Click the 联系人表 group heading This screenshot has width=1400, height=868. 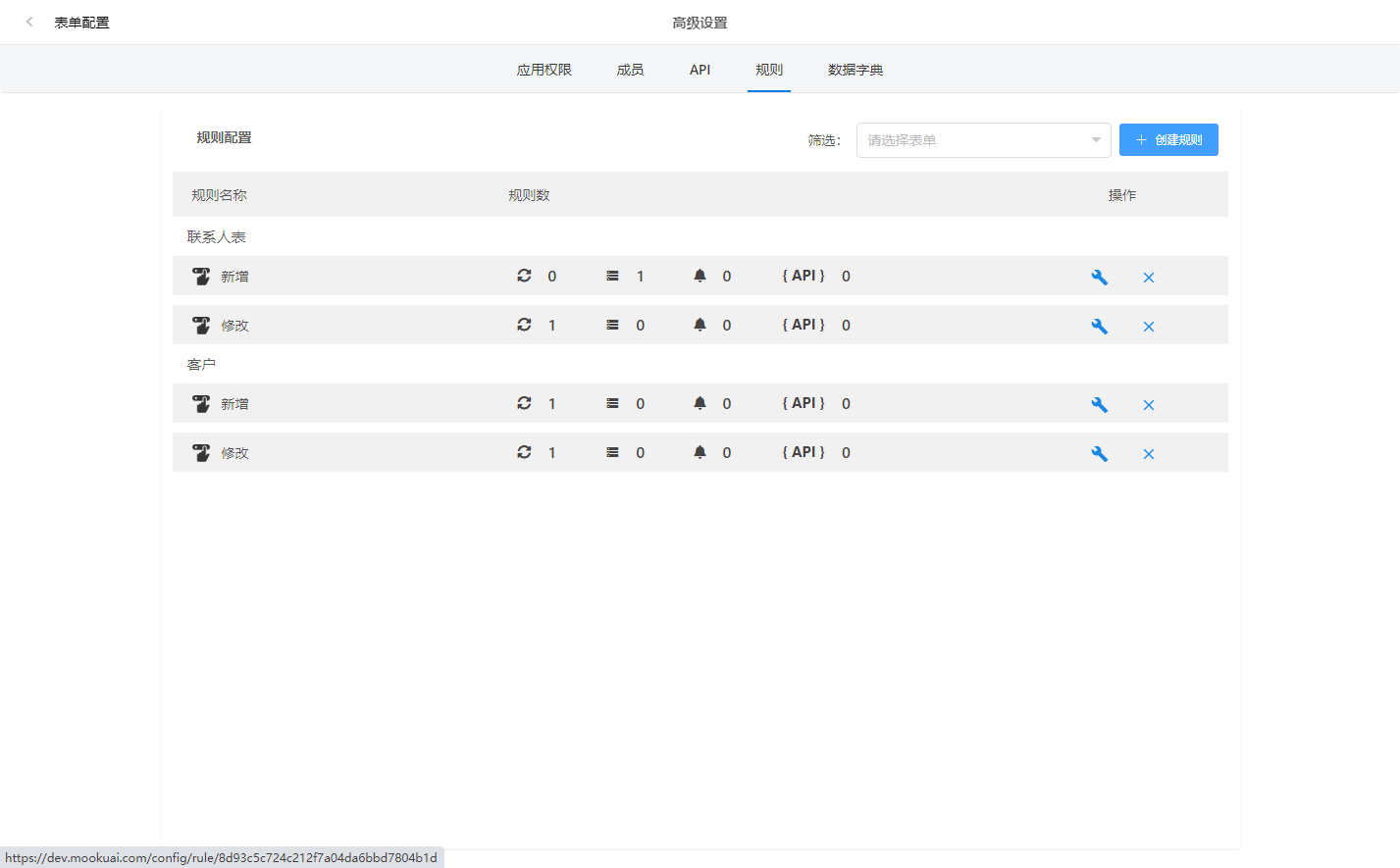point(217,237)
